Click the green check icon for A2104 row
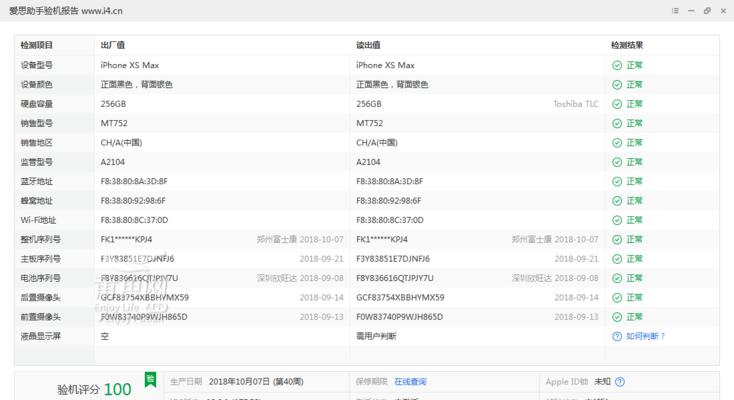Viewport: 734px width, 400px height. point(617,162)
